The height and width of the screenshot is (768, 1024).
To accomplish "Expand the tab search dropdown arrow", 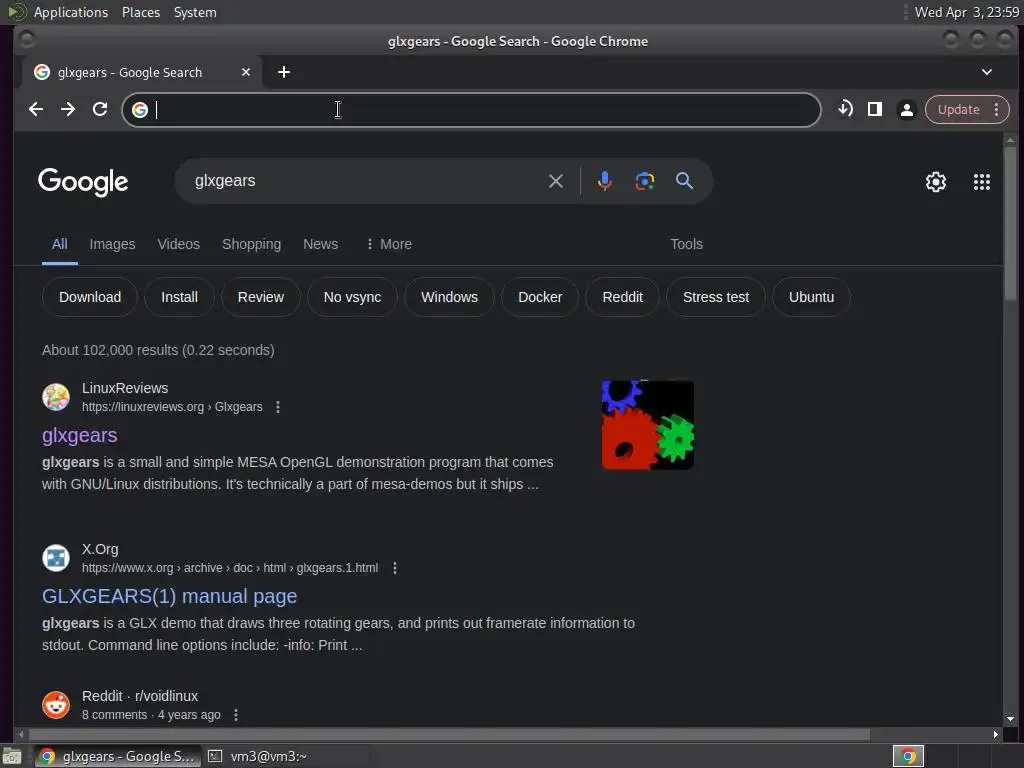I will pyautogui.click(x=987, y=72).
